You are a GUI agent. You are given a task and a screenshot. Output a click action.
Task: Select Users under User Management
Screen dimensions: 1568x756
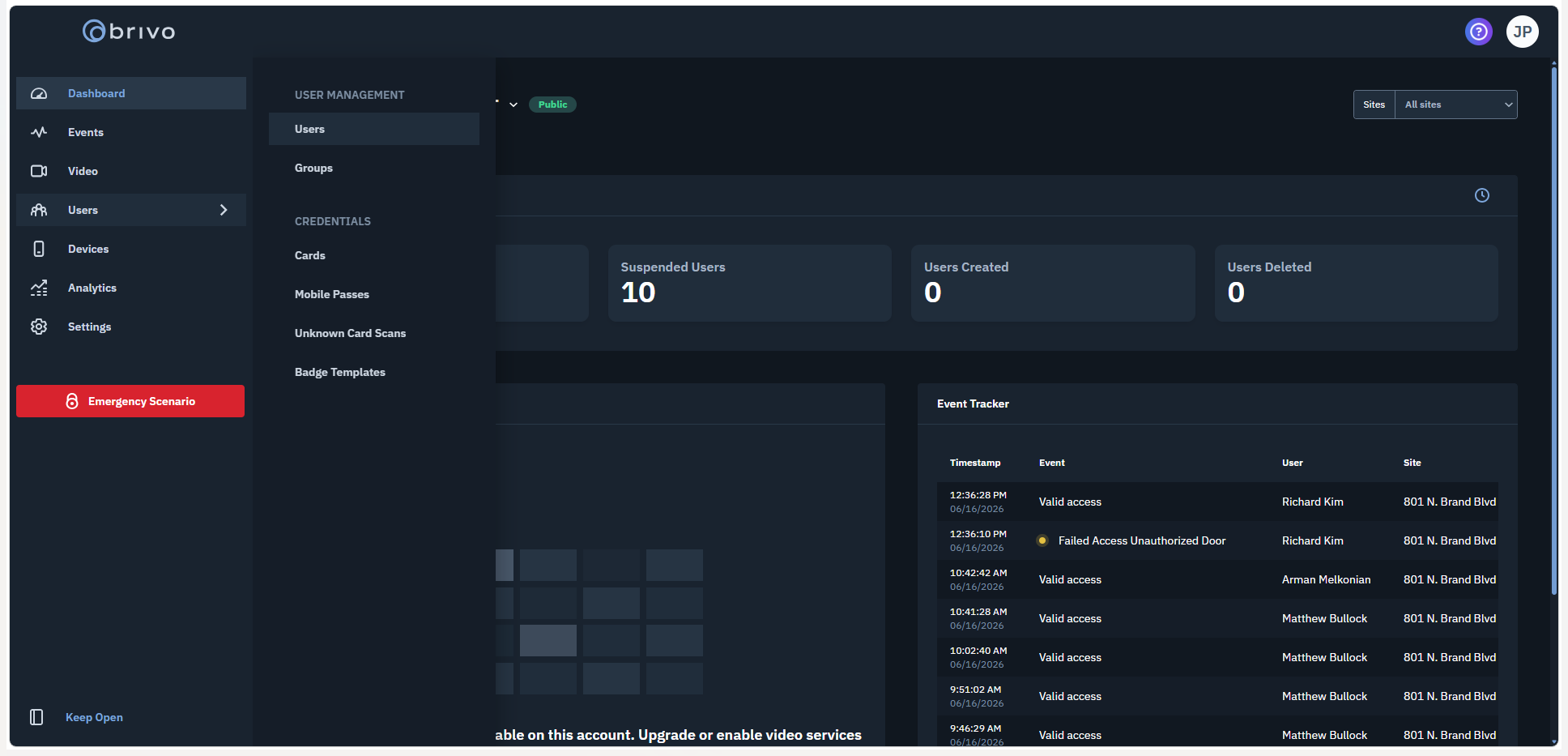[374, 129]
